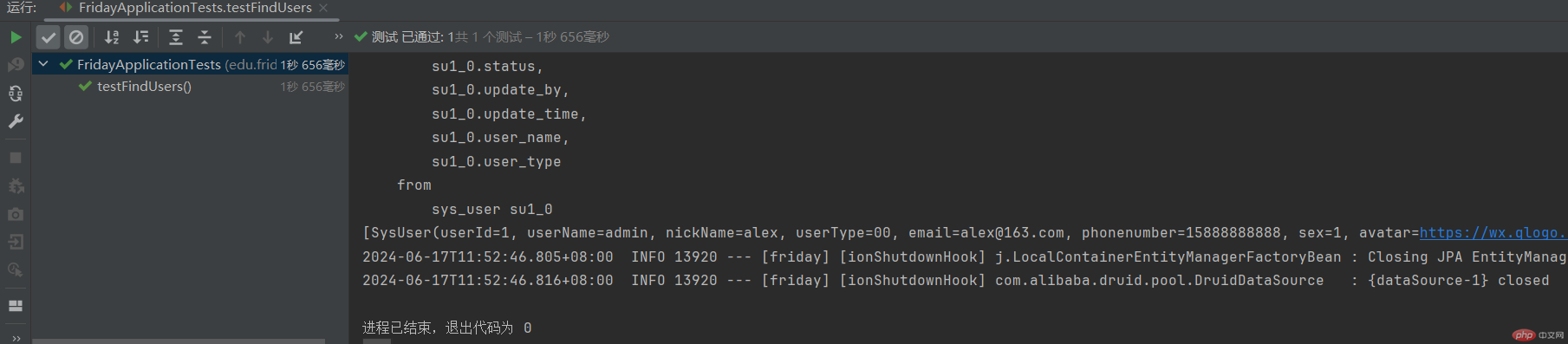The width and height of the screenshot is (1568, 344).
Task: Close the testFindUsers run tab
Action: [x=323, y=8]
